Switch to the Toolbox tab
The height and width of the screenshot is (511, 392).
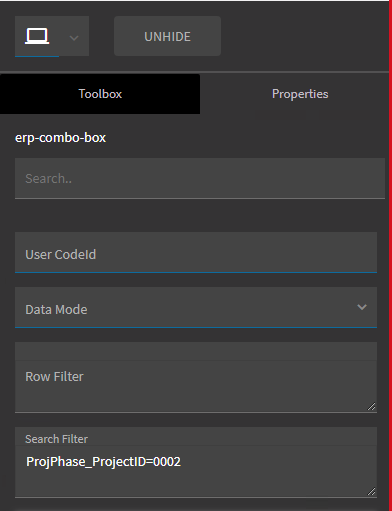click(x=100, y=94)
